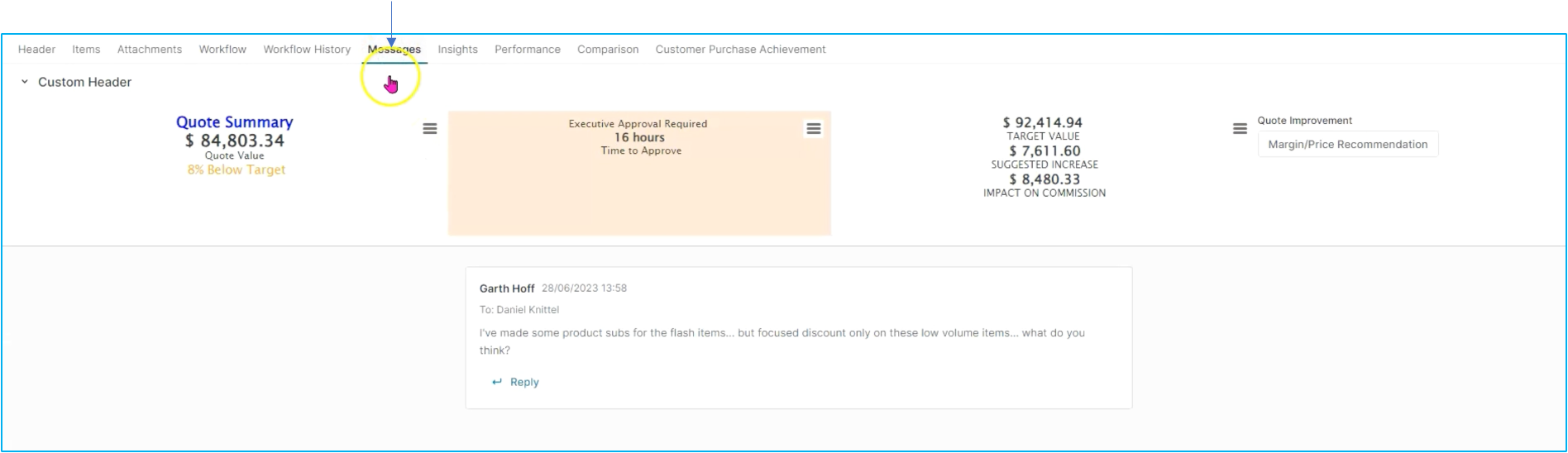1568x453 pixels.
Task: Open the Header tab
Action: pyautogui.click(x=36, y=50)
